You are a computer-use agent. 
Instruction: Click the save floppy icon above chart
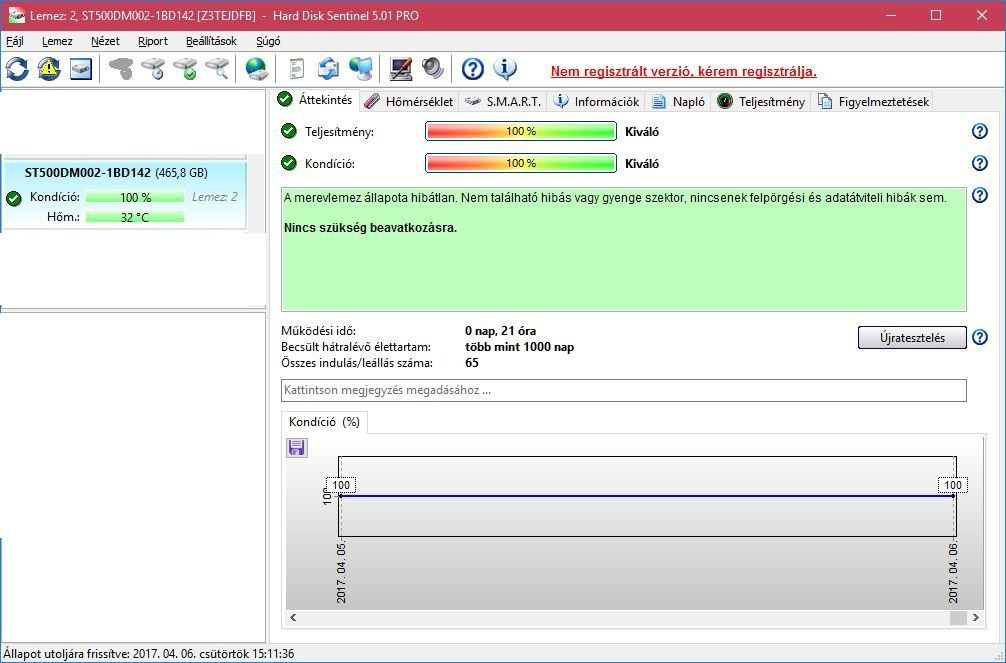pos(296,447)
